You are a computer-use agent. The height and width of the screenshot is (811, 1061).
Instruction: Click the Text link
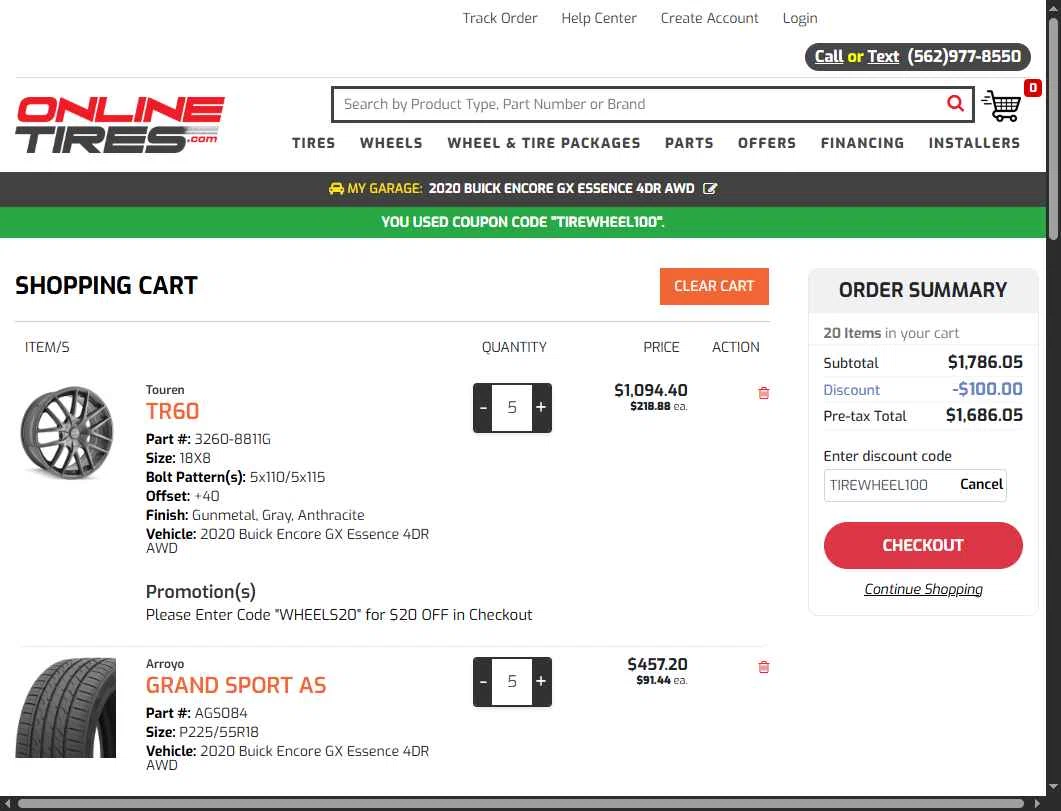883,57
